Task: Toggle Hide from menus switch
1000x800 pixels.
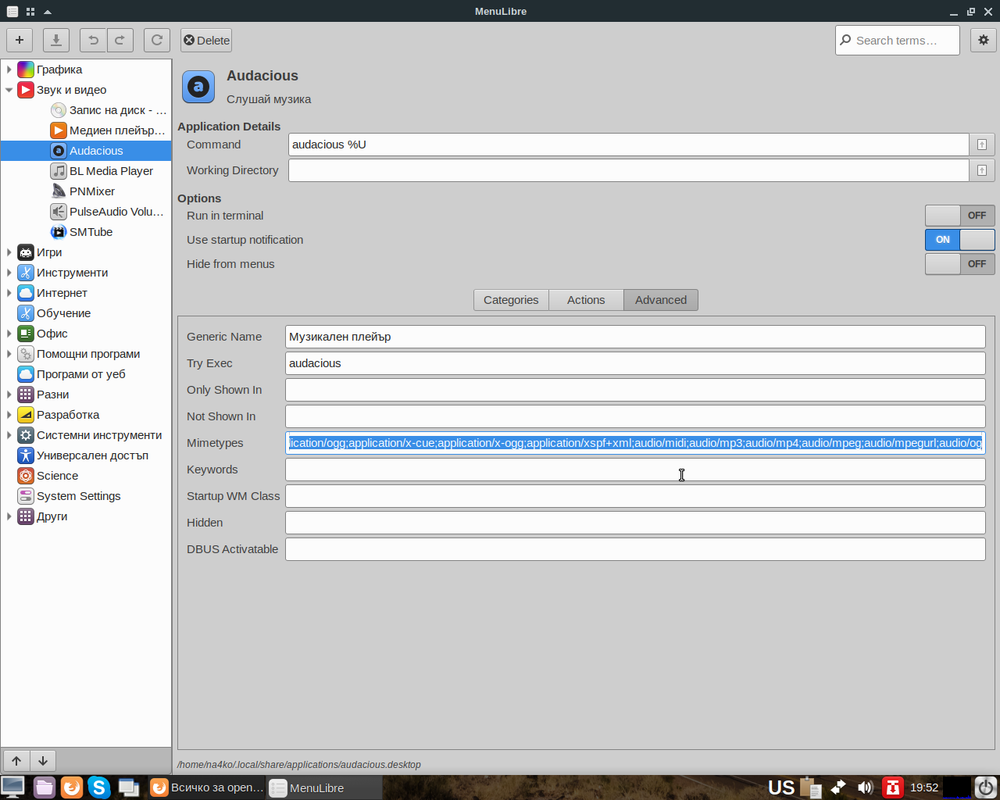Action: [959, 264]
